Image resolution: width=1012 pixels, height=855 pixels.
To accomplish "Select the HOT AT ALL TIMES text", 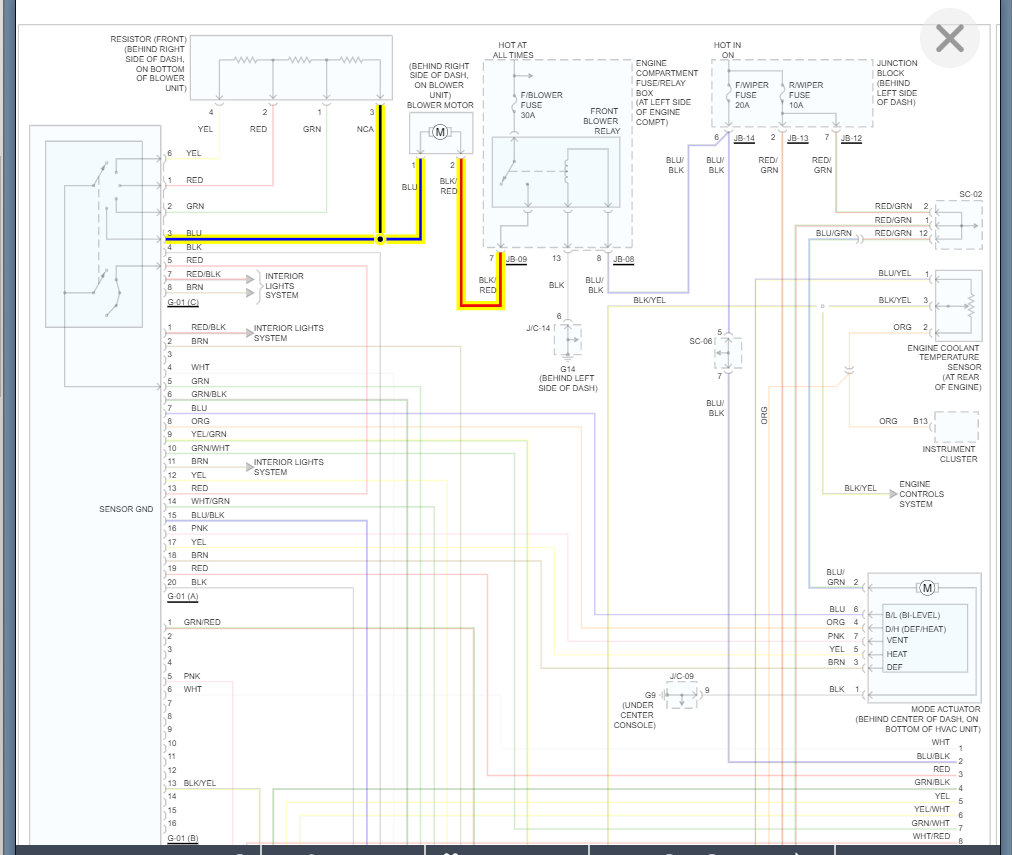I will 513,50.
